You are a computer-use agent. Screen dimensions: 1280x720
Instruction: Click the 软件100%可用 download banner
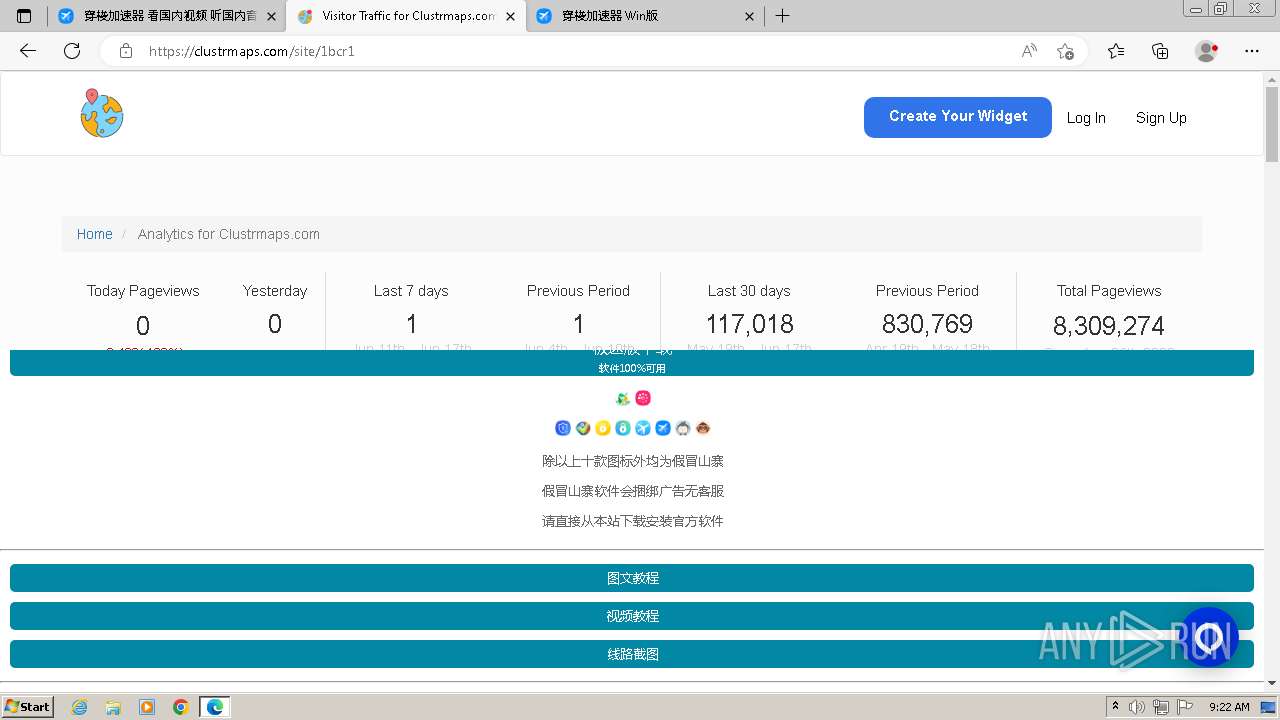pyautogui.click(x=632, y=363)
